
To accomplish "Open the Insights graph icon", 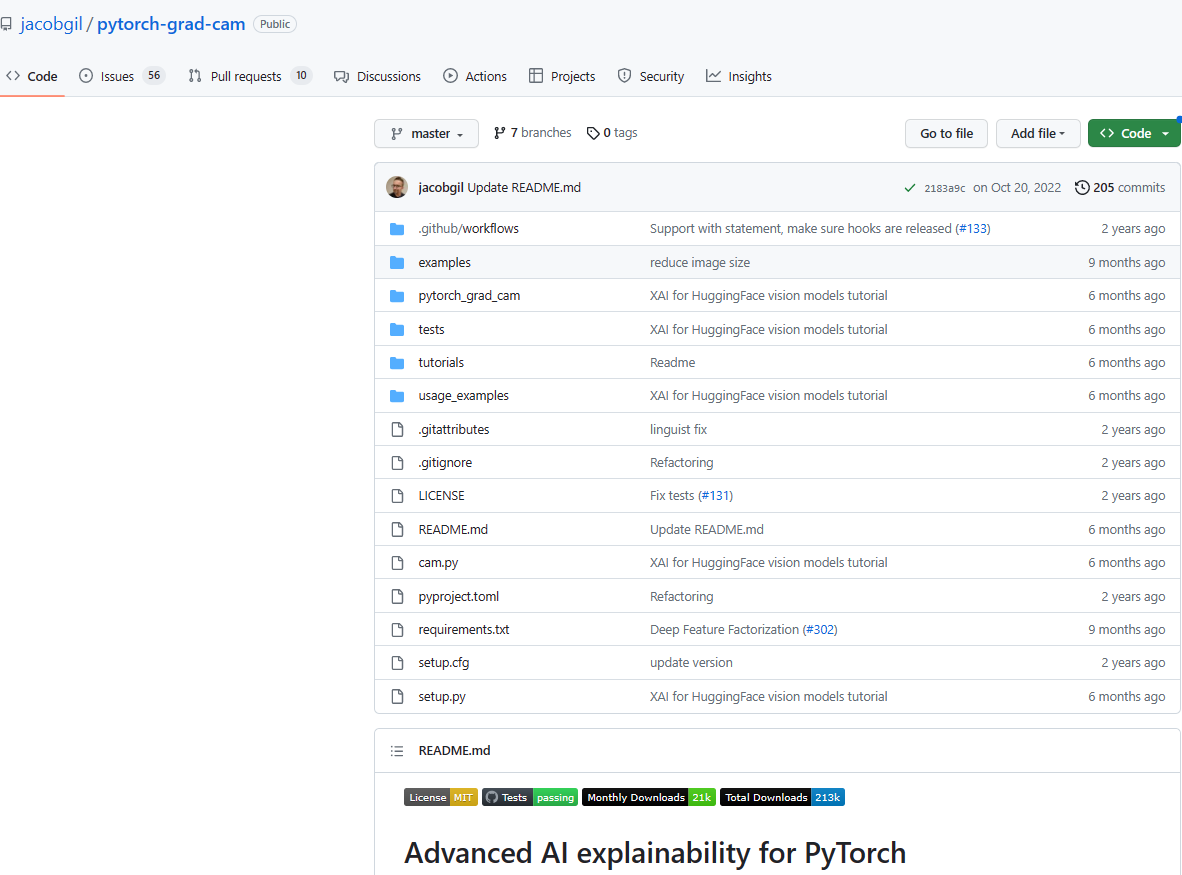I will [713, 76].
